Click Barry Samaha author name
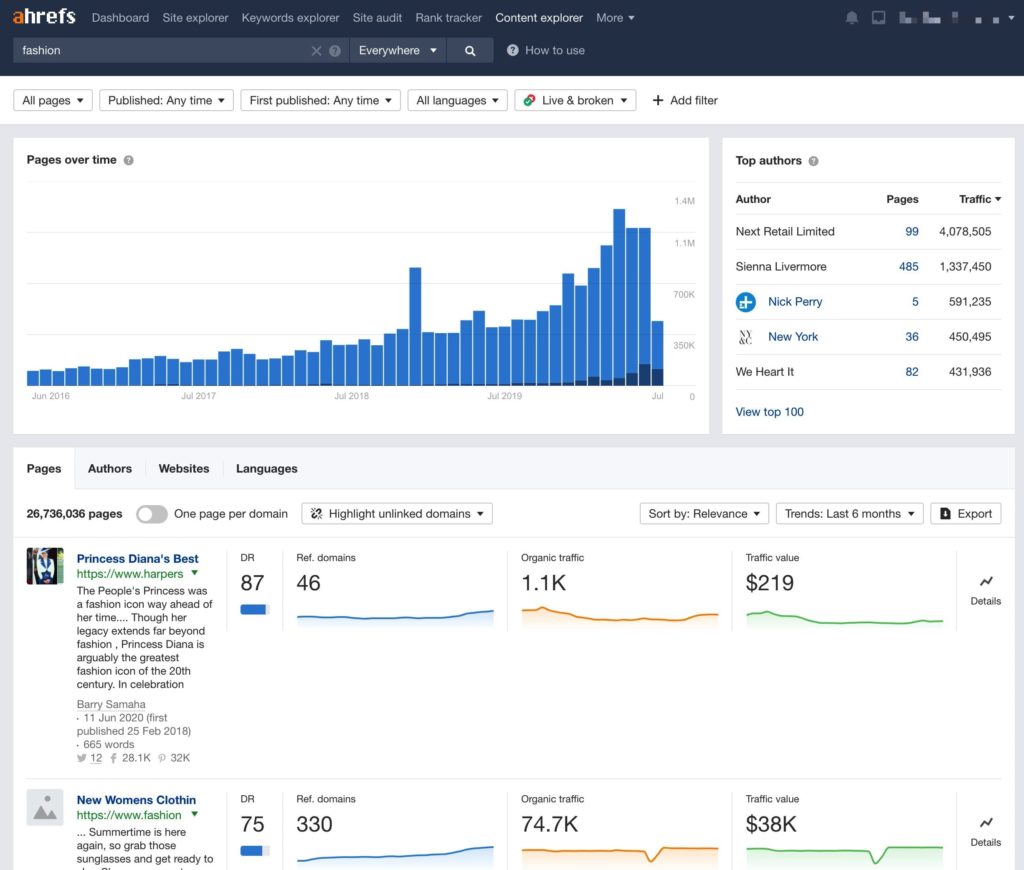This screenshot has width=1024, height=870. pos(111,704)
